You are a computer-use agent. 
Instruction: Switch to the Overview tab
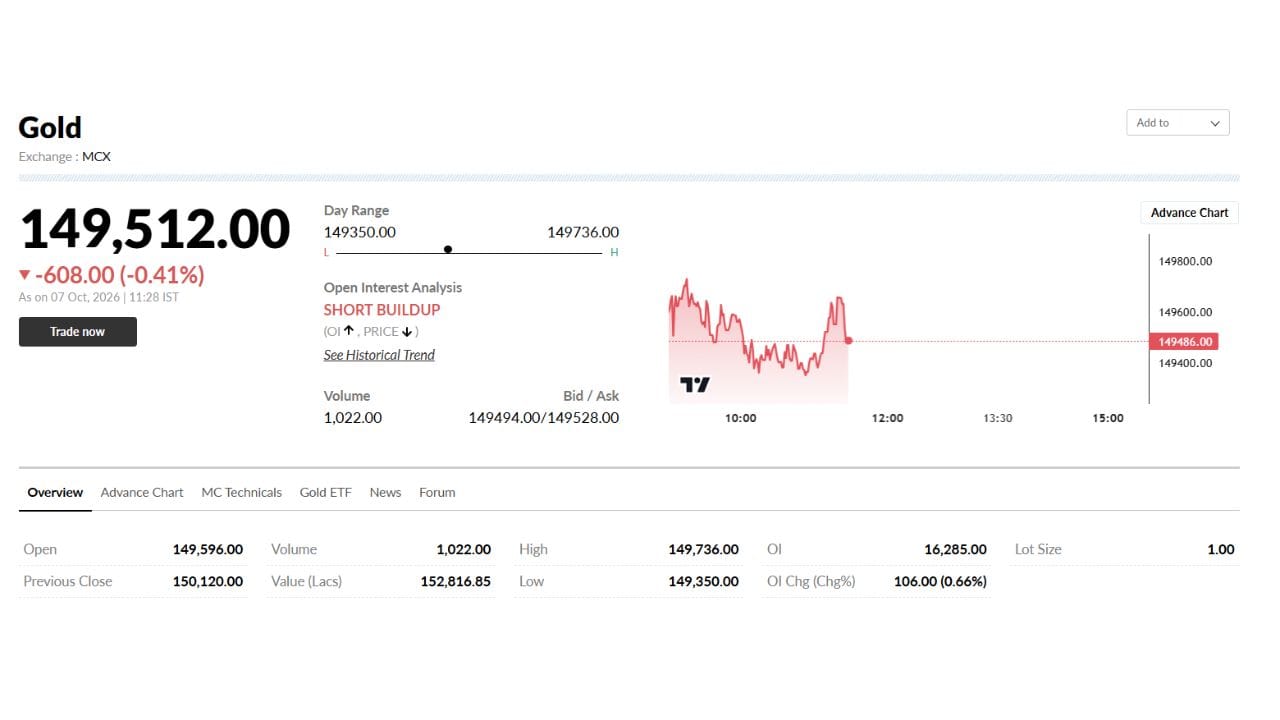click(x=55, y=493)
